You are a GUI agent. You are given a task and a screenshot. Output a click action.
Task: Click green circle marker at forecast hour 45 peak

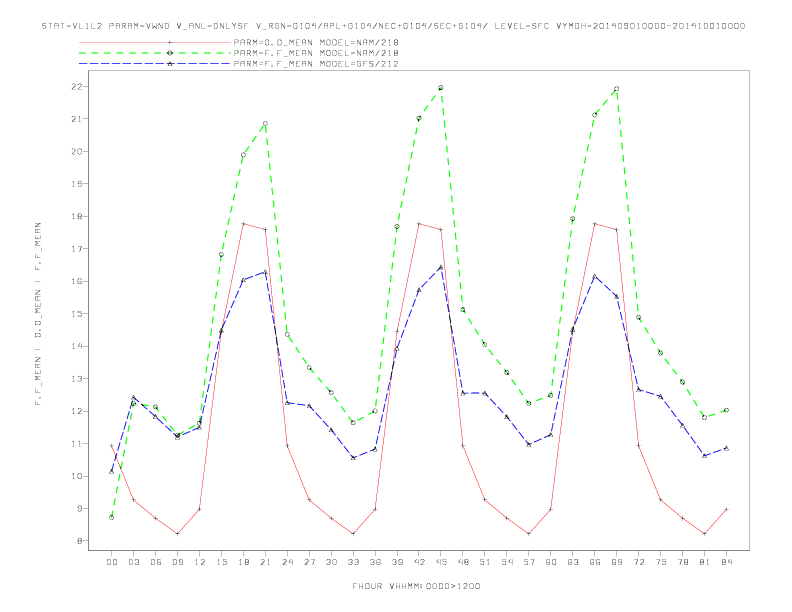(441, 88)
